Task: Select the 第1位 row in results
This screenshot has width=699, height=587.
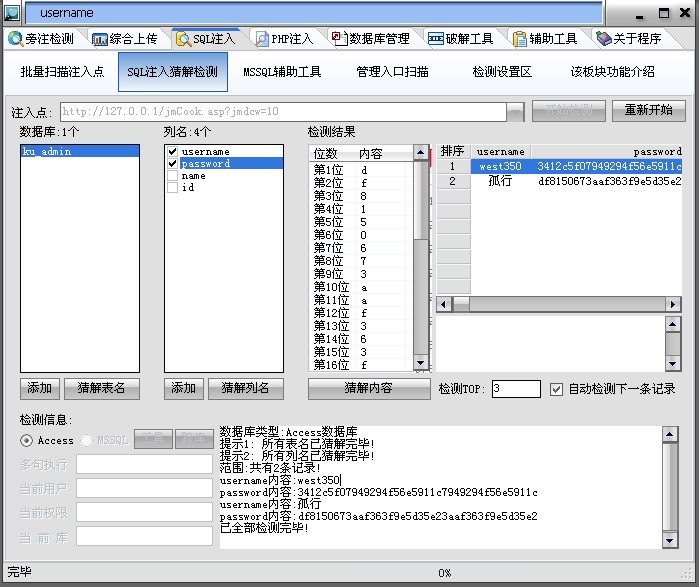Action: (361, 170)
